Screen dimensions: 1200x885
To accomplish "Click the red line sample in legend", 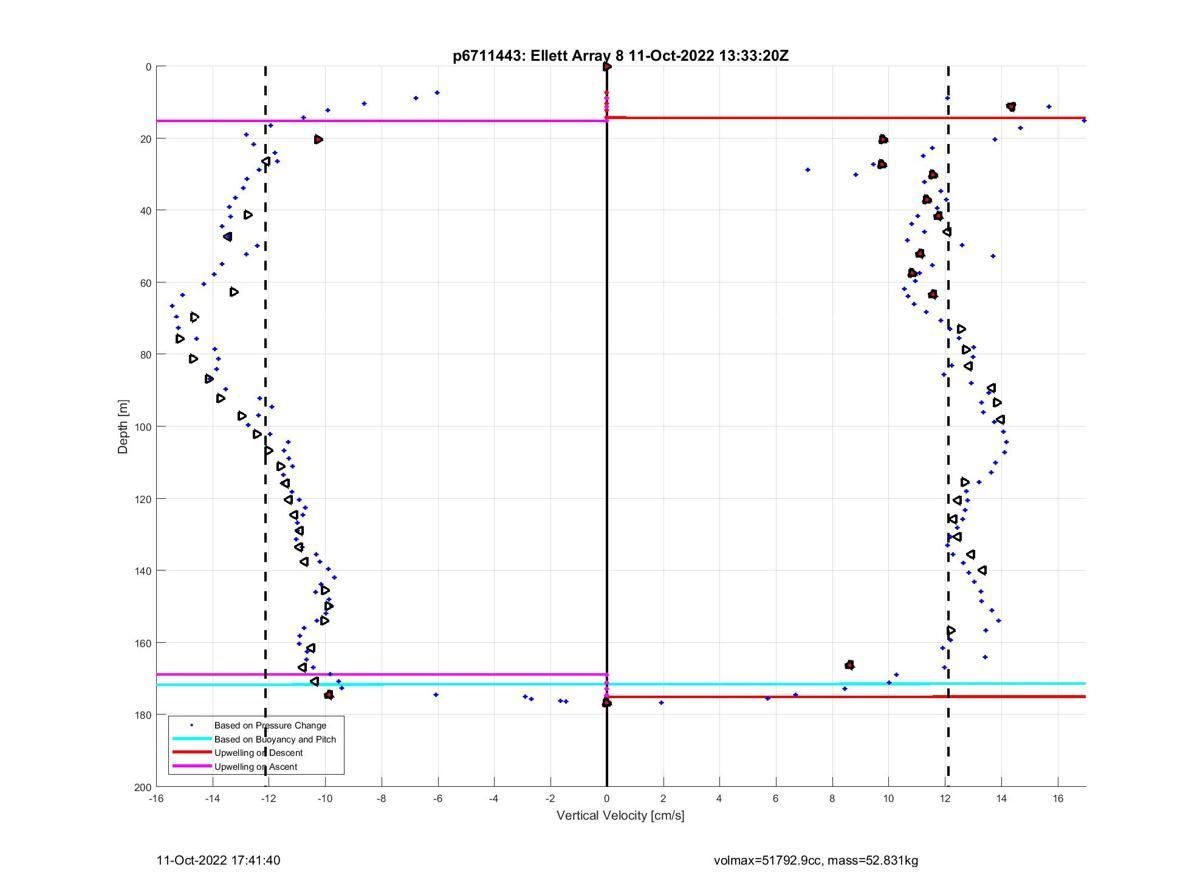I will (191, 753).
